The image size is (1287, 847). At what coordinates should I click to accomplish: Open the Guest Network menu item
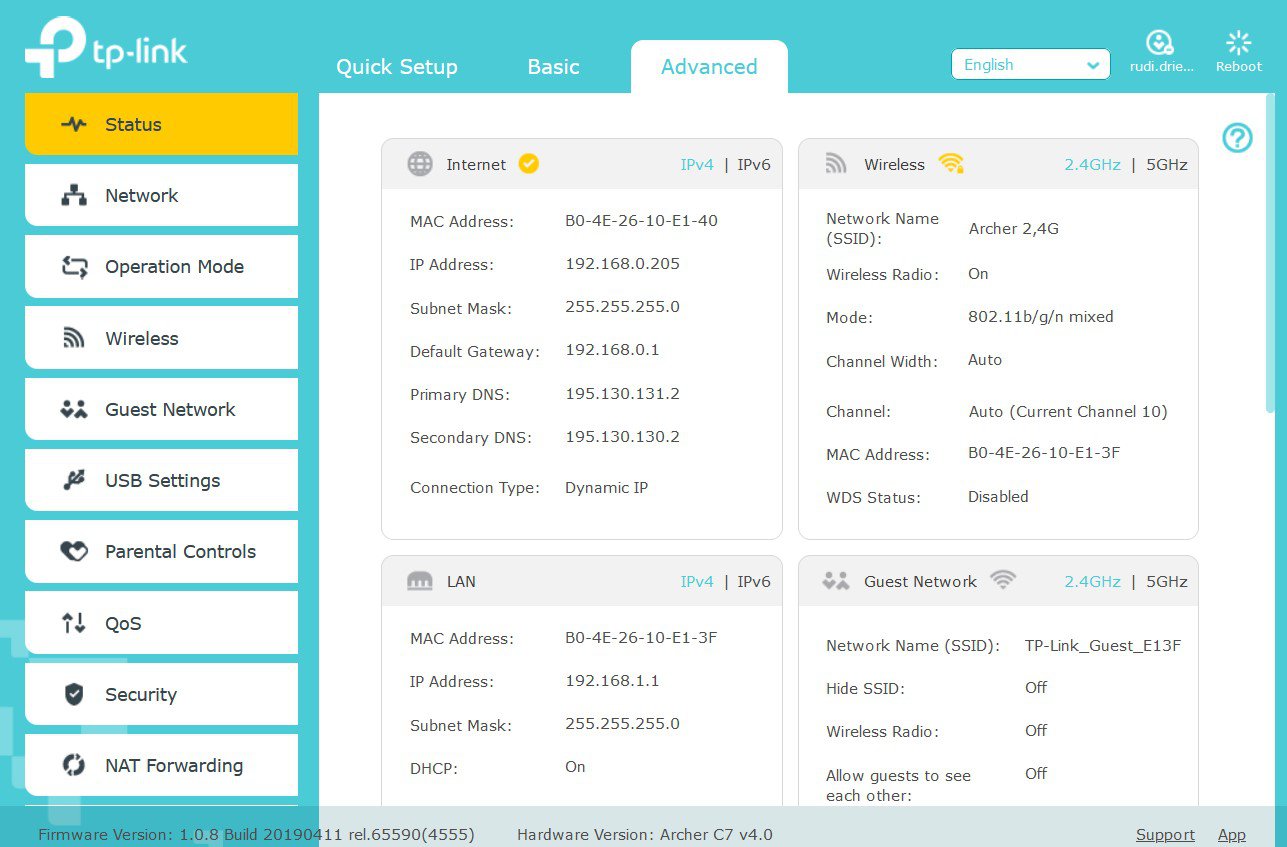click(161, 409)
